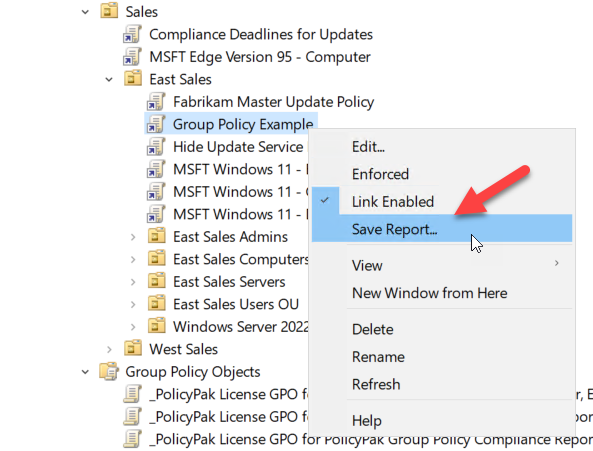Click the Group Policy Objects container icon
The width and height of the screenshot is (593, 451).
tap(109, 372)
